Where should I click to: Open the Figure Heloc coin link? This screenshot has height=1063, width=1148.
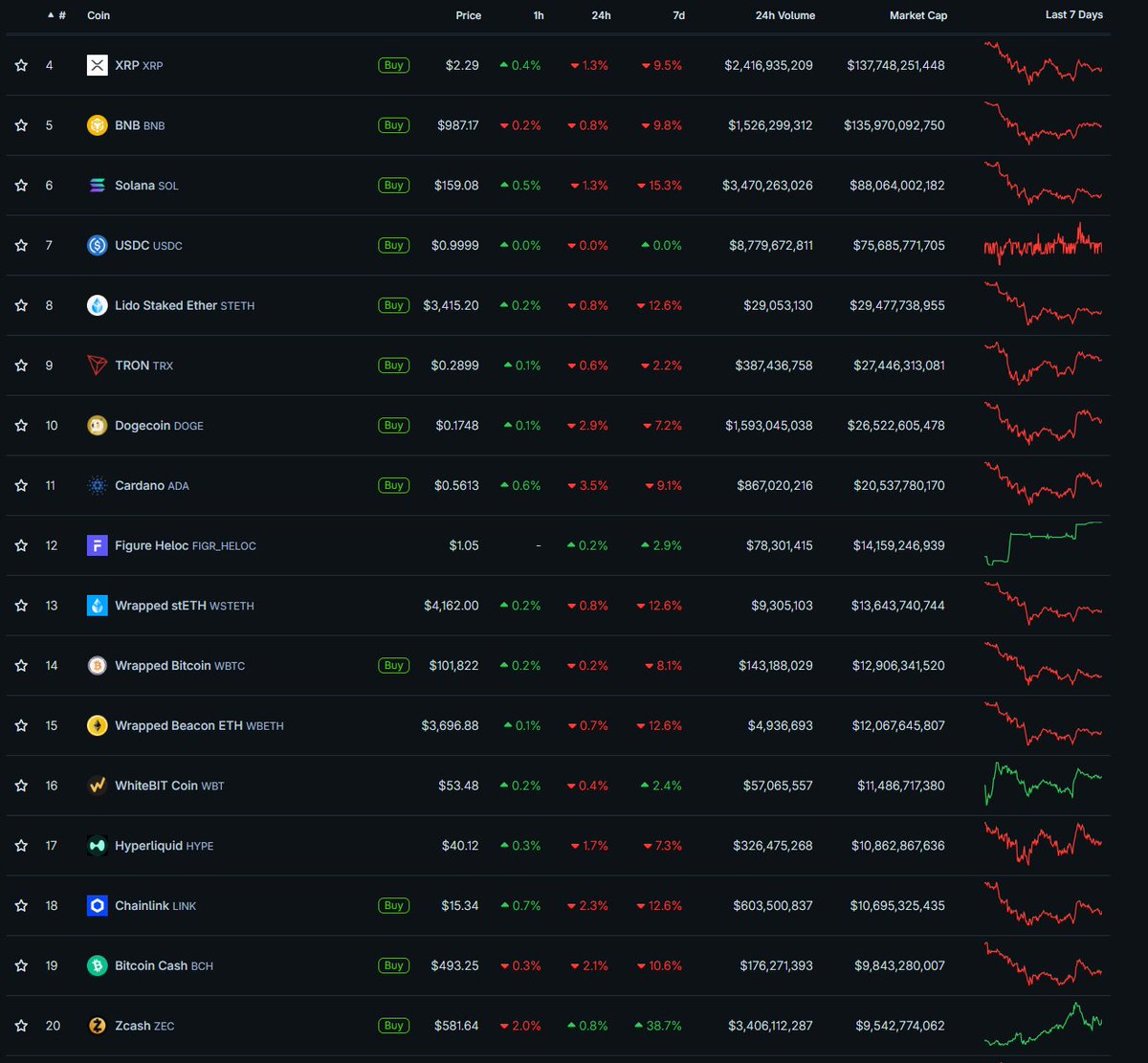pos(186,545)
